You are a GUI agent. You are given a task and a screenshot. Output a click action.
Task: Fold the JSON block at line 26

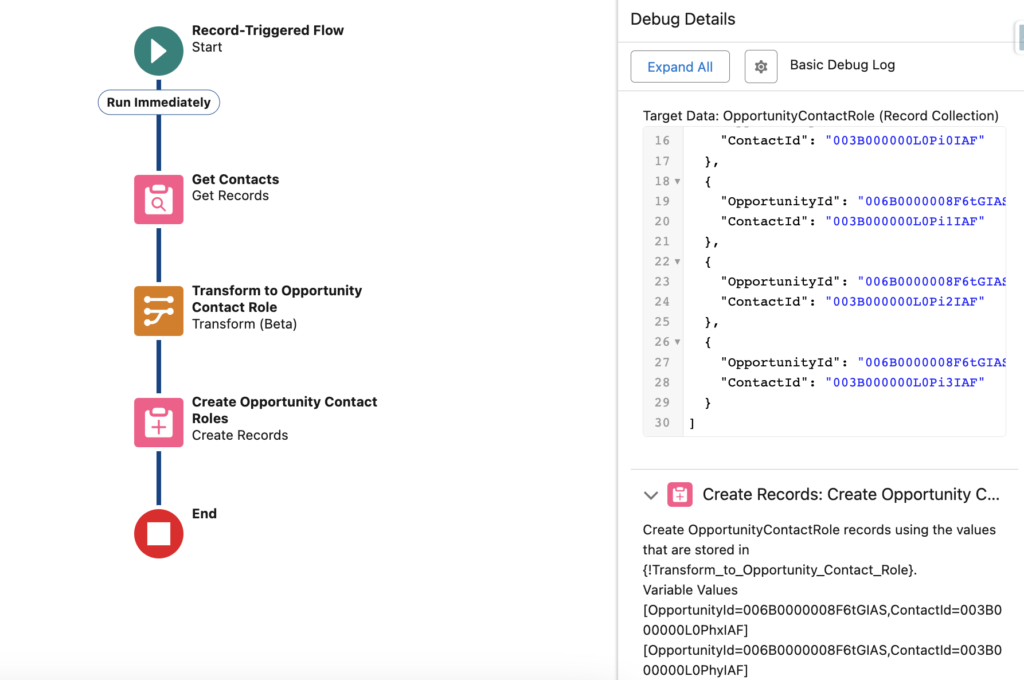pos(677,342)
